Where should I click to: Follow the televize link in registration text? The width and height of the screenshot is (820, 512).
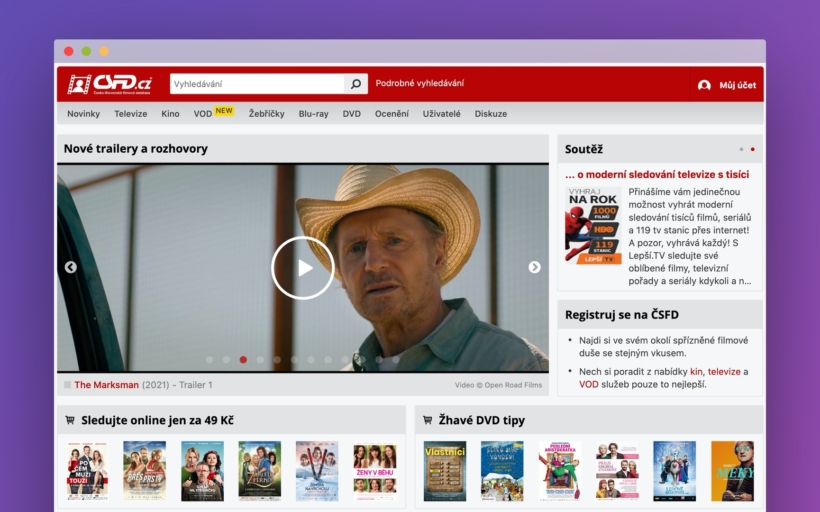point(724,372)
